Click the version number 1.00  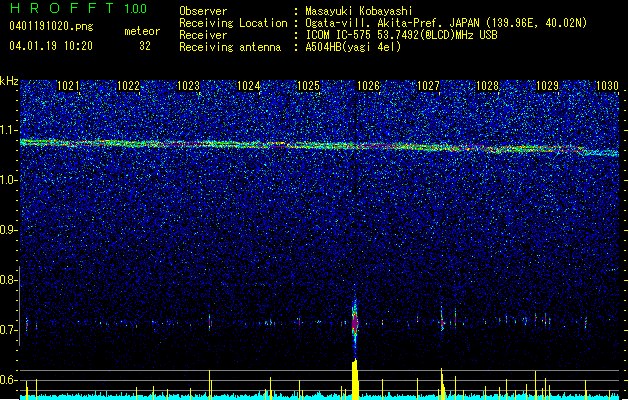(x=136, y=8)
